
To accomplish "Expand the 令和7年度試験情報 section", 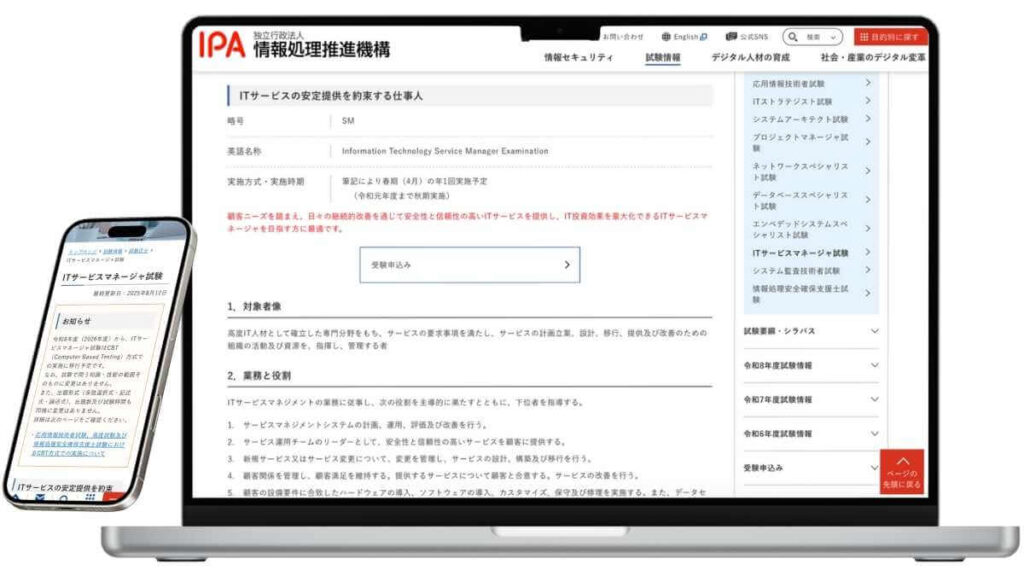I will click(x=874, y=399).
